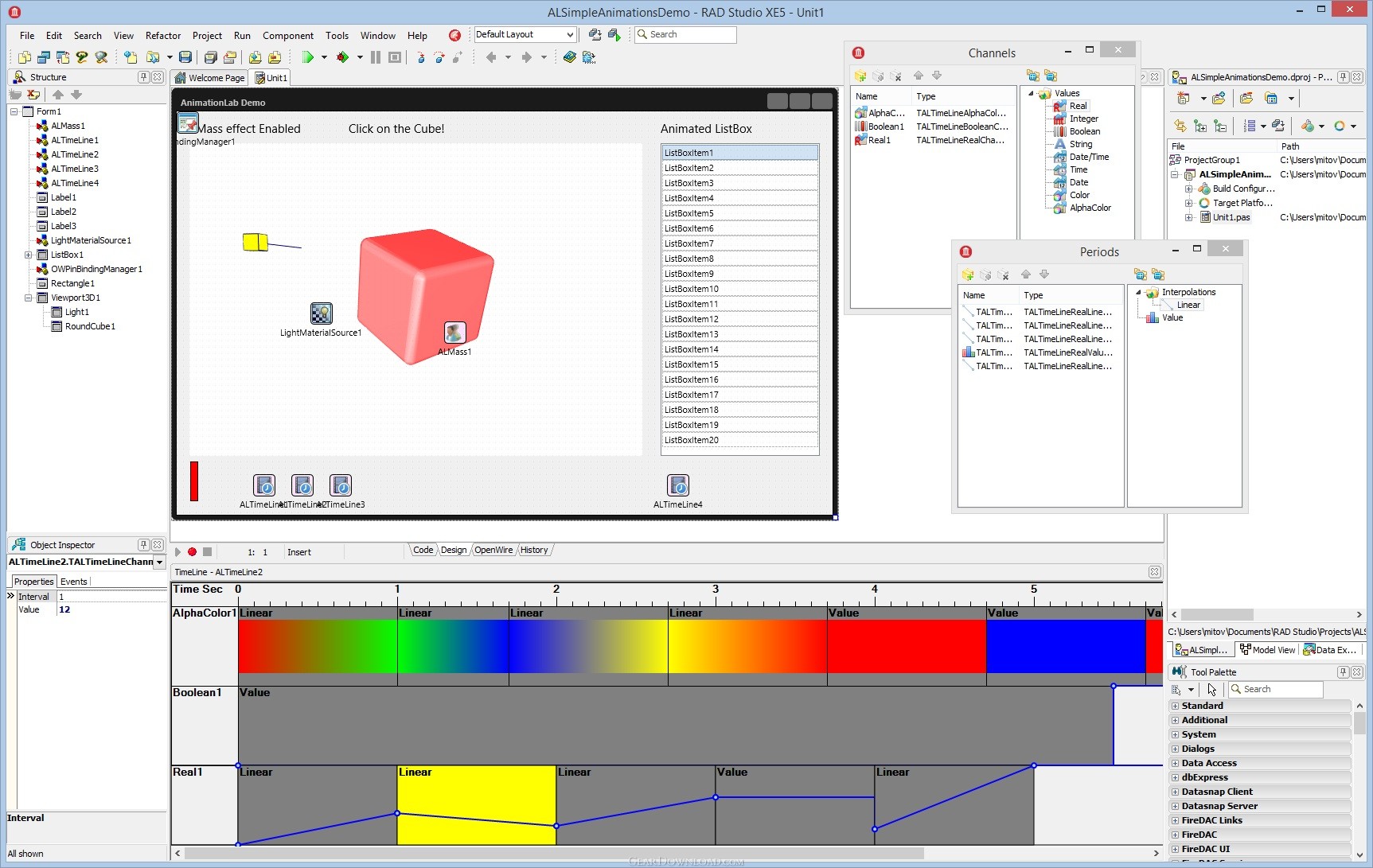Switch to the Events tab in Object Inspector
The height and width of the screenshot is (868, 1373).
pos(74,582)
